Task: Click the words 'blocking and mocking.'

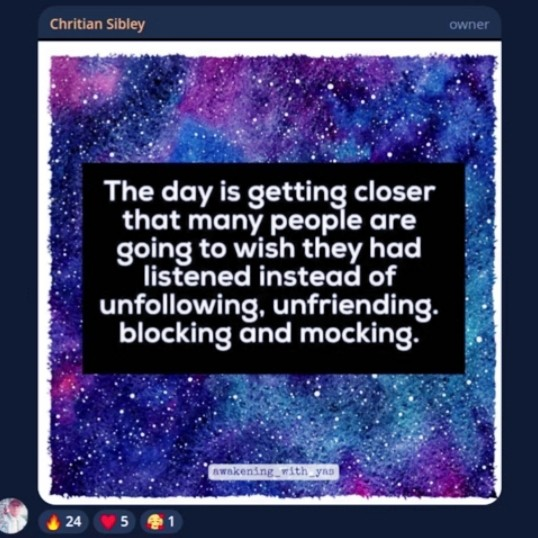Action: 269,334
